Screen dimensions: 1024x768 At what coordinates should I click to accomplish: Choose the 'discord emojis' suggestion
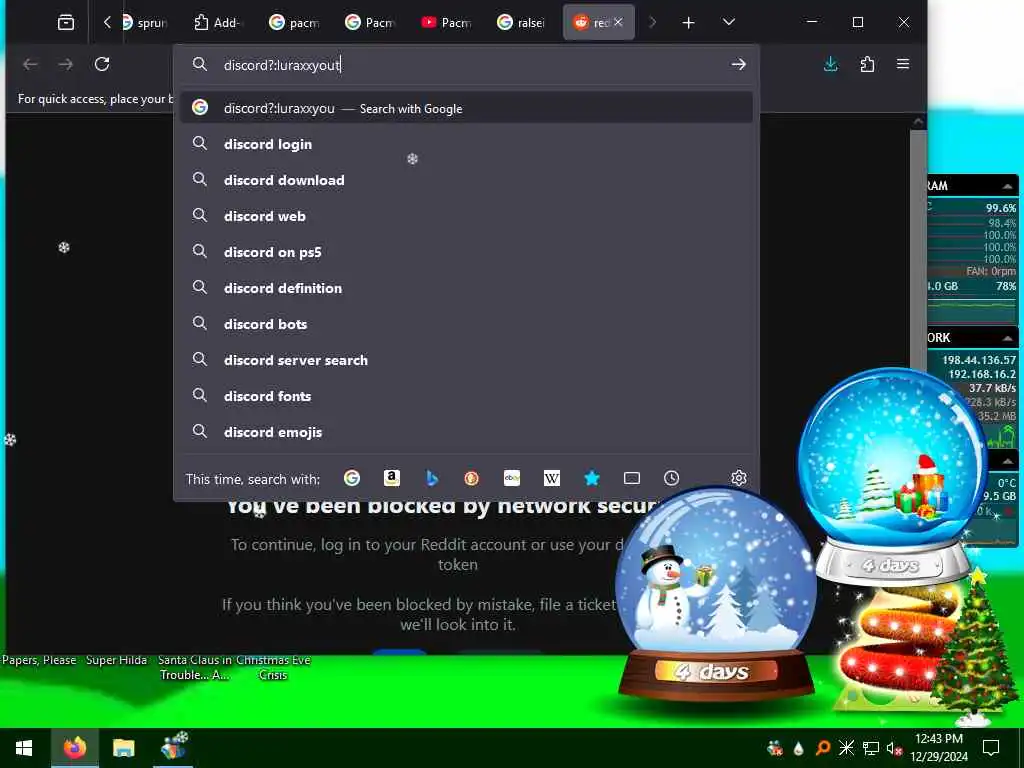click(466, 432)
